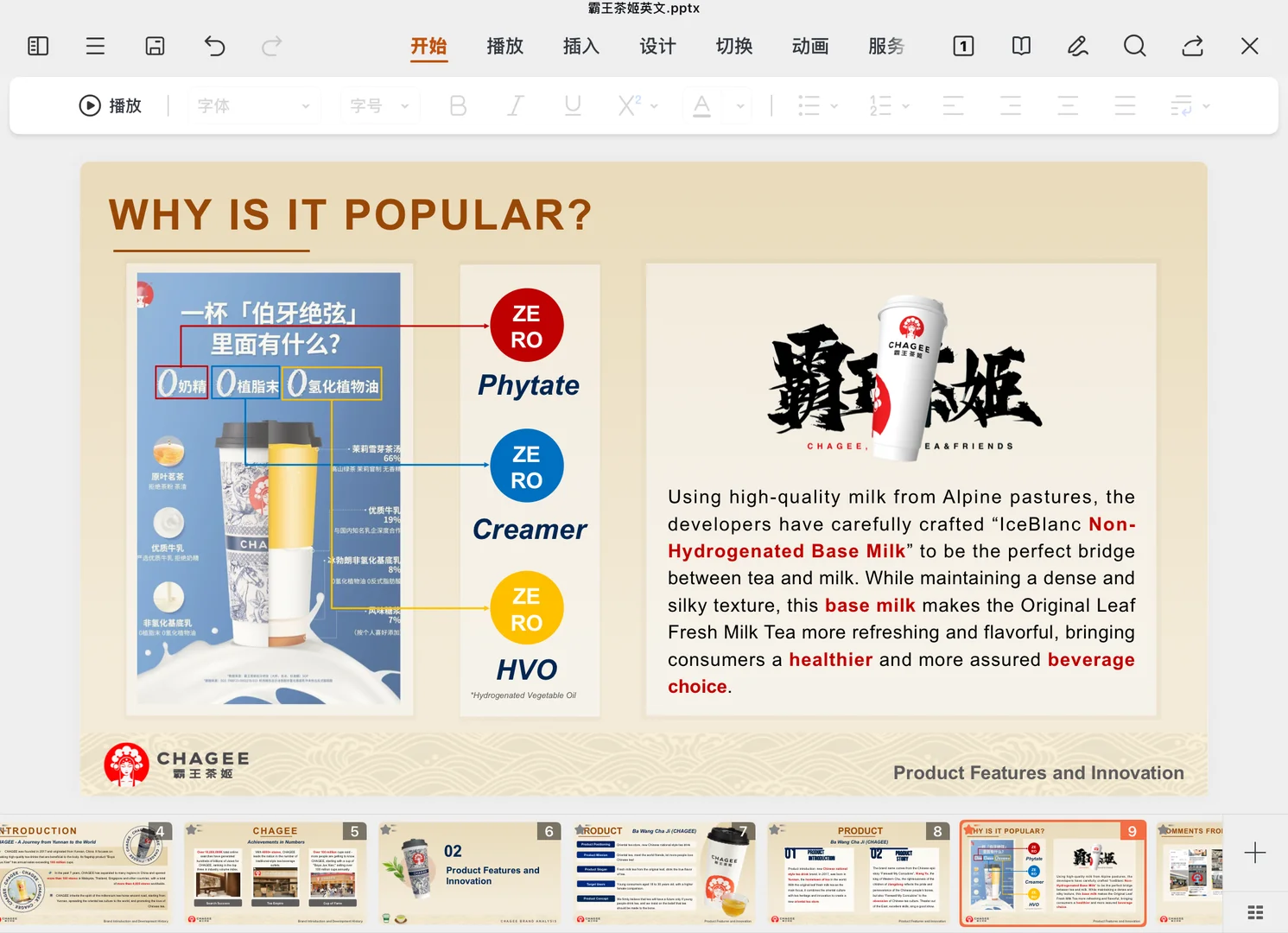Click the Product Features and Innovation footer
Viewport: 1288px width, 933px height.
1038,772
